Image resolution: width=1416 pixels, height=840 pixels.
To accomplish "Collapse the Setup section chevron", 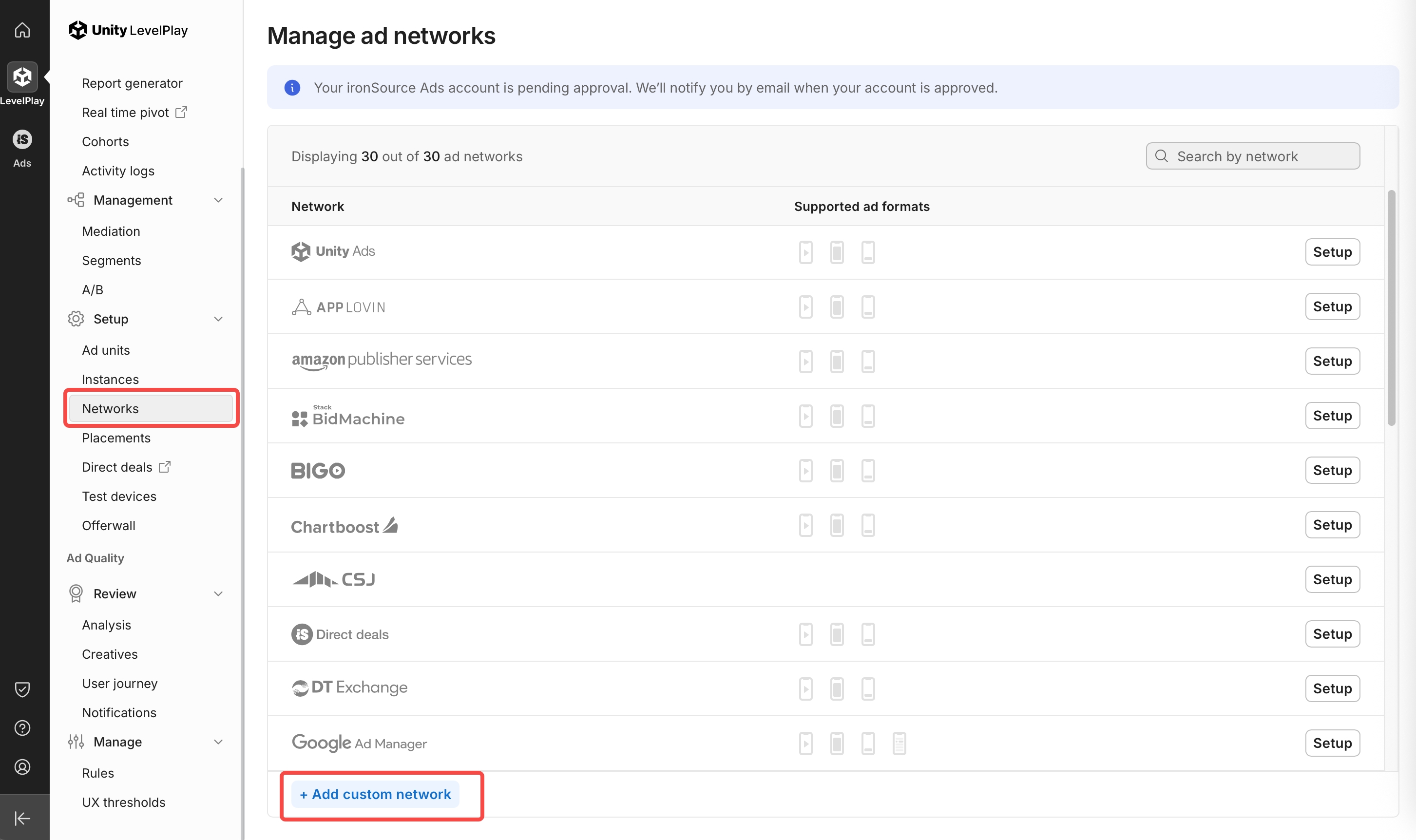I will [x=218, y=319].
